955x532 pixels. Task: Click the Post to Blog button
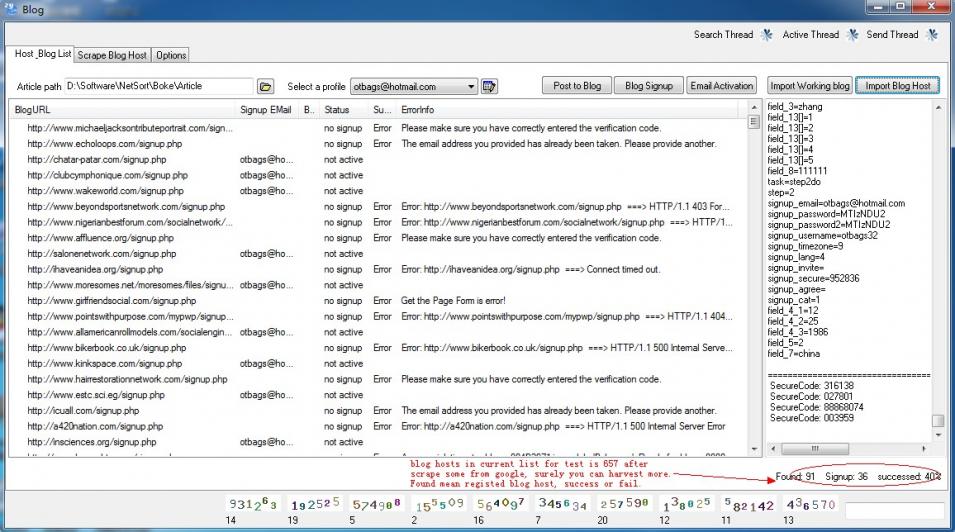pyautogui.click(x=577, y=86)
